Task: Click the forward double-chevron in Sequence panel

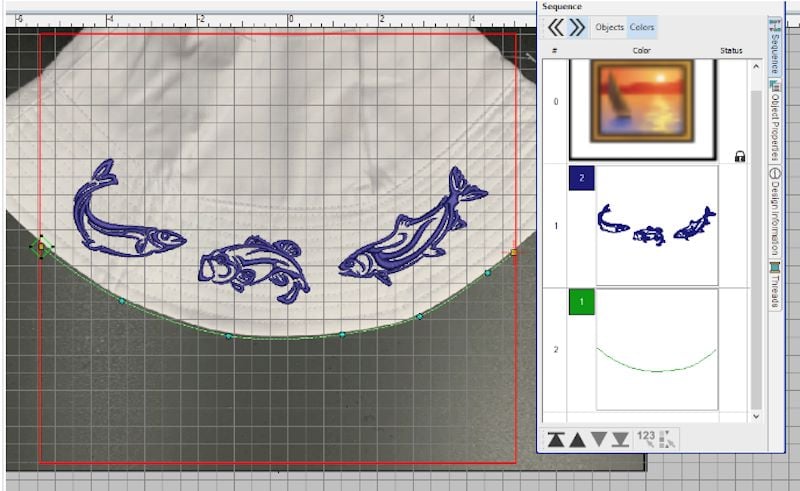Action: (577, 27)
